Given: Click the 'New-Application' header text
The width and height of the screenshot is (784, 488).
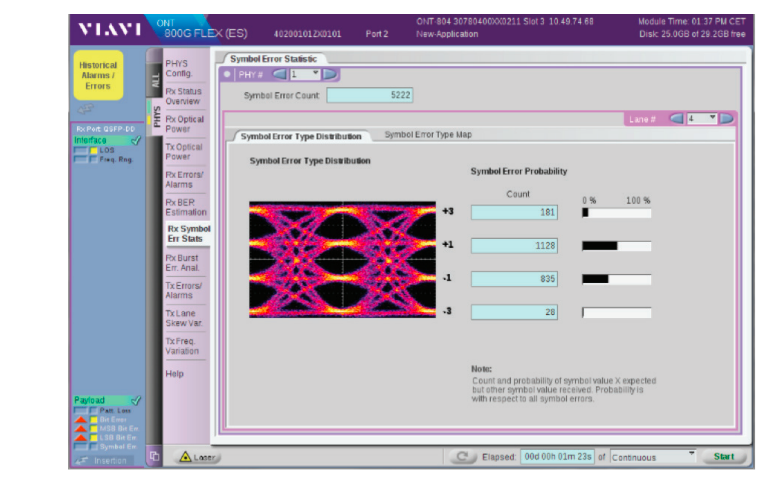Looking at the screenshot, I should (447, 34).
